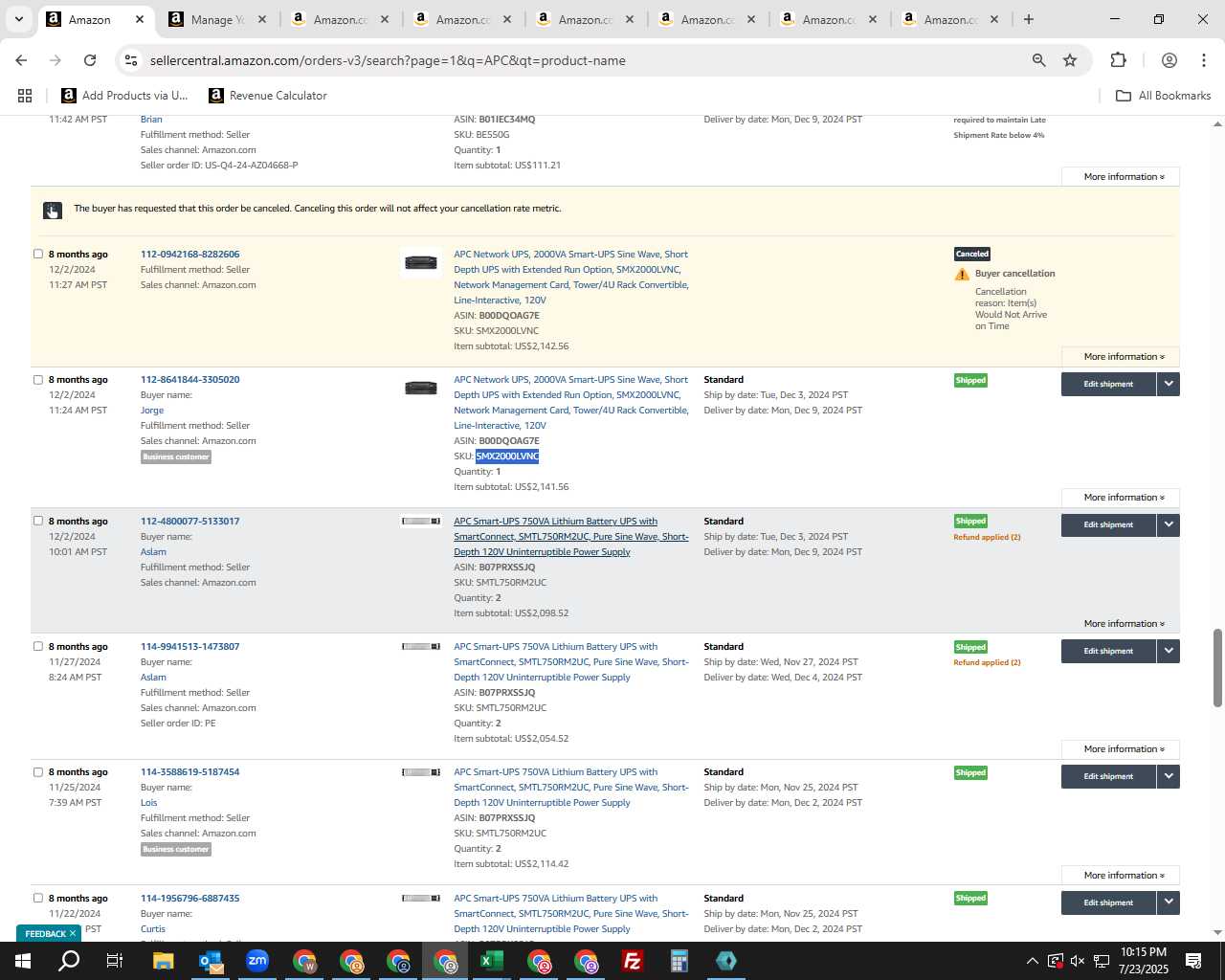Click product thumbnail for canceled APC Network UPS
The height and width of the screenshot is (980, 1225).
tap(420, 262)
